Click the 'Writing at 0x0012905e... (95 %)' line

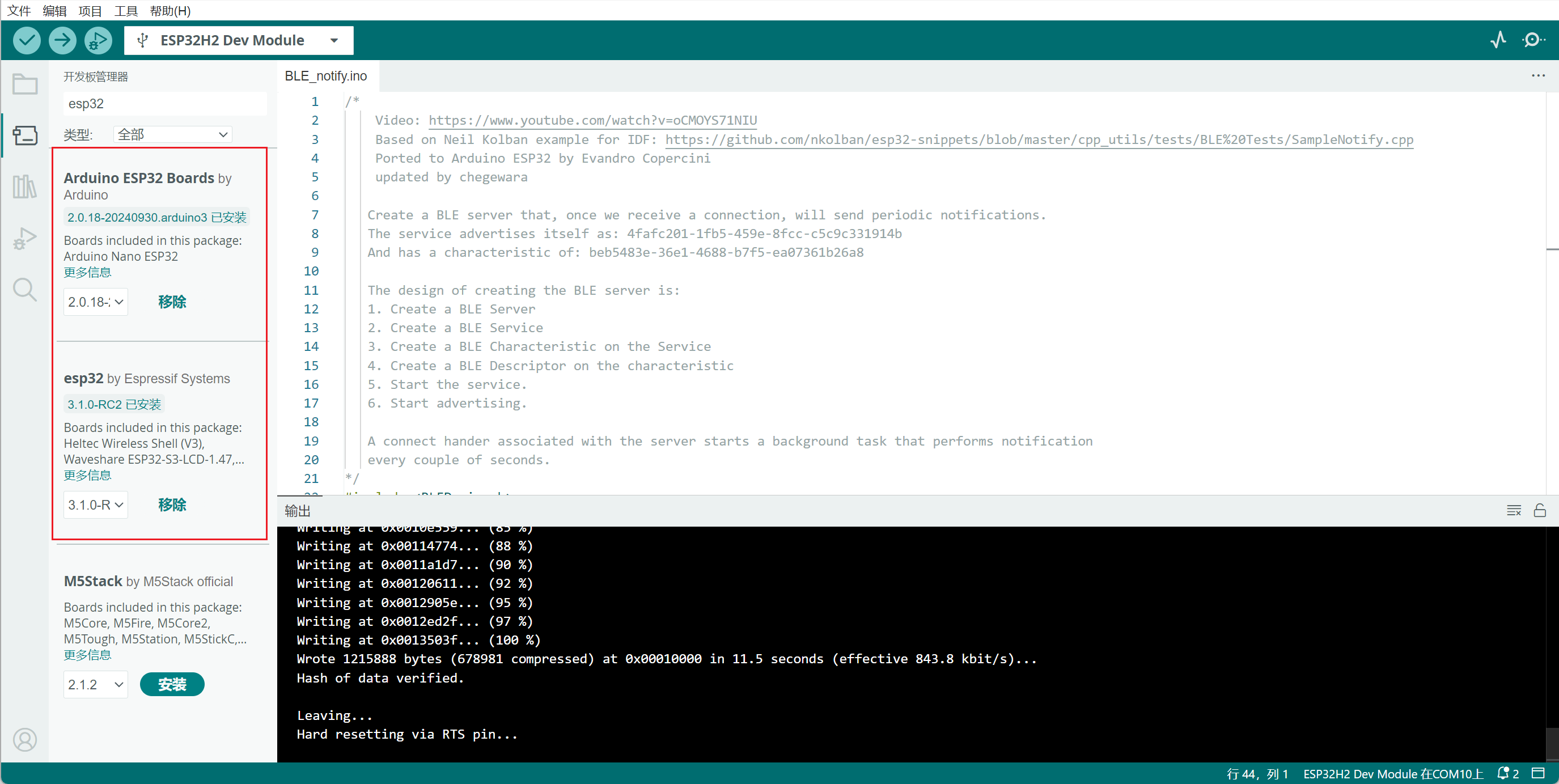(414, 603)
